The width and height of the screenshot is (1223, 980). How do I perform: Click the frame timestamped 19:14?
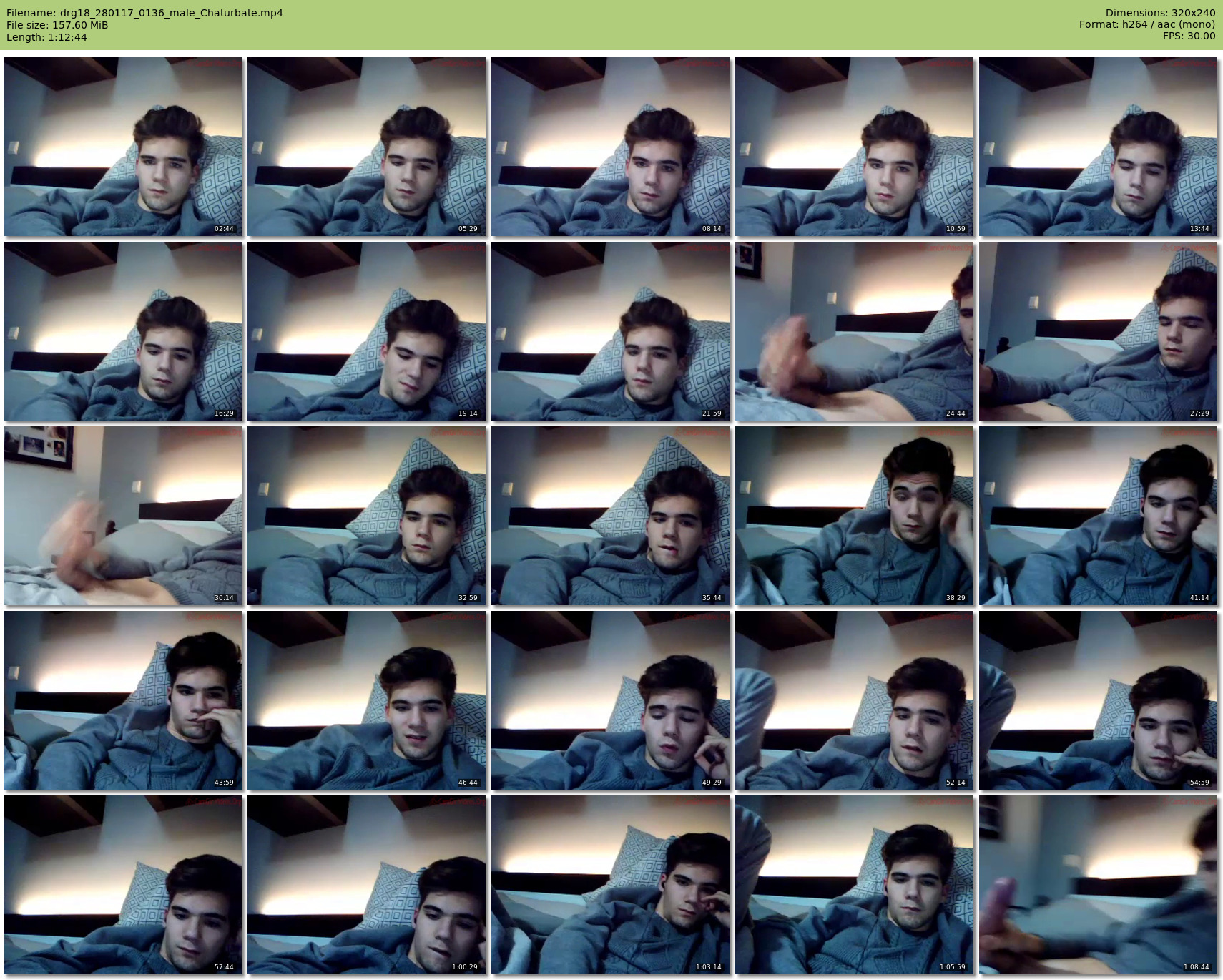click(366, 331)
